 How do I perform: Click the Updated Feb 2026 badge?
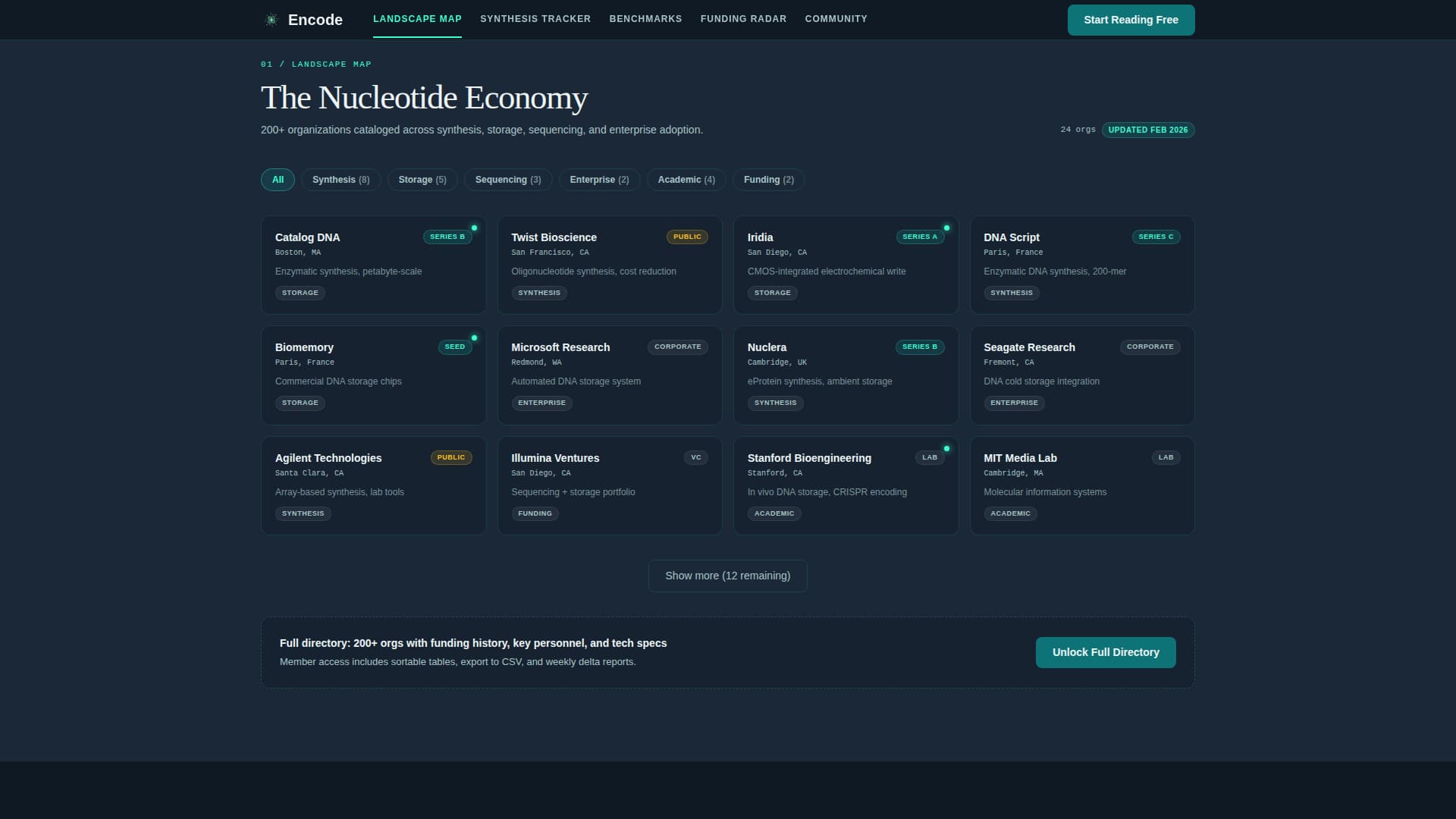click(1147, 130)
